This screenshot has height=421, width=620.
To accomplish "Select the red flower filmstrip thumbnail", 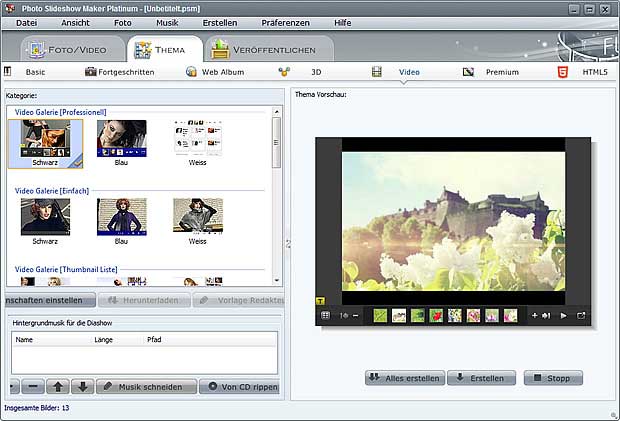I will click(x=436, y=315).
